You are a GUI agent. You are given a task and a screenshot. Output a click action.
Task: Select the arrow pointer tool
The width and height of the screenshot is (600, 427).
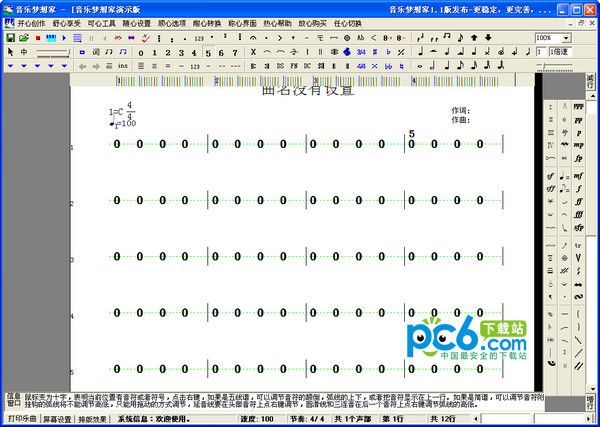[x=10, y=52]
